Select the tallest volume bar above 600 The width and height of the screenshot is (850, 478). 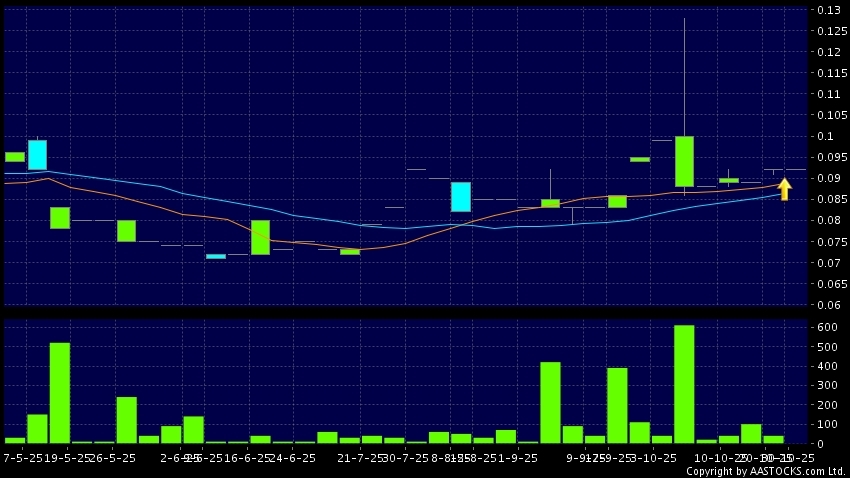pyautogui.click(x=684, y=383)
